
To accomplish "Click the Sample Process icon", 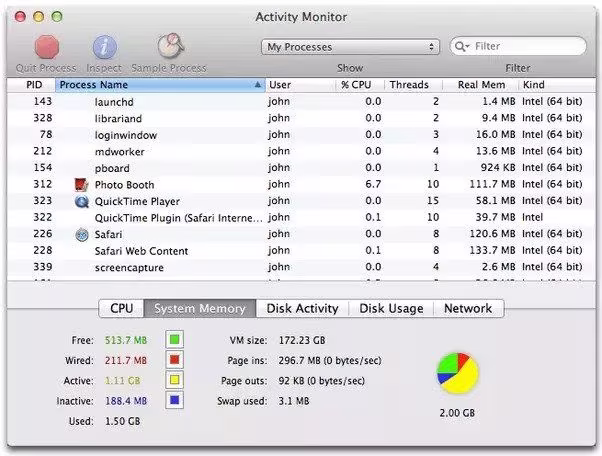I will 170,46.
